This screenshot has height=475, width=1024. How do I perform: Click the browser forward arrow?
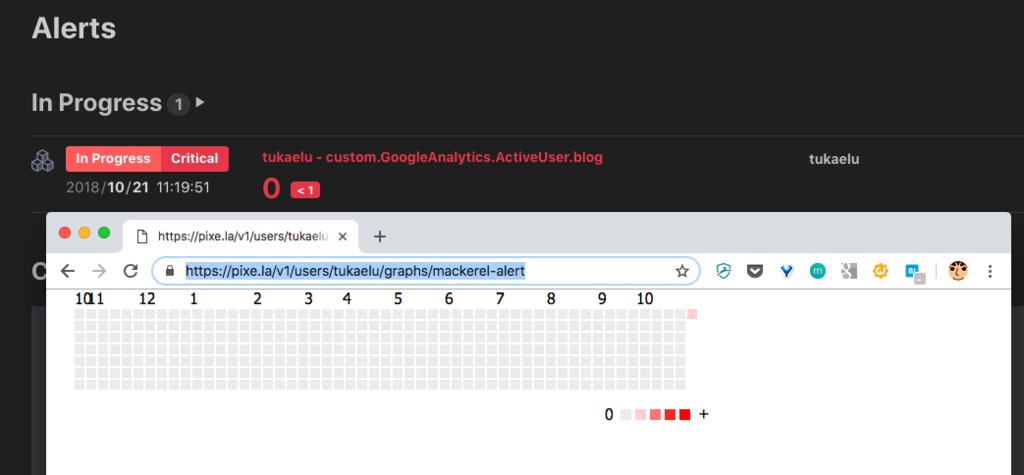pos(99,271)
